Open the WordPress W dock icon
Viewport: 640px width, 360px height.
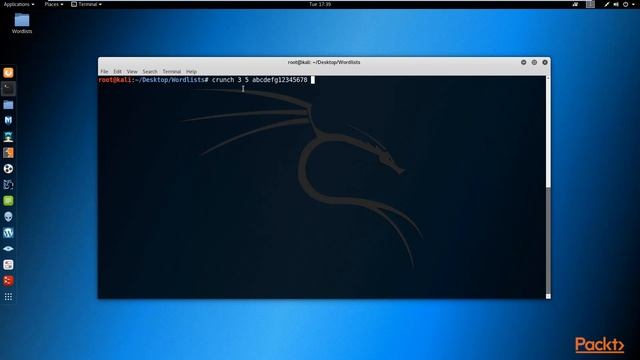(8, 233)
